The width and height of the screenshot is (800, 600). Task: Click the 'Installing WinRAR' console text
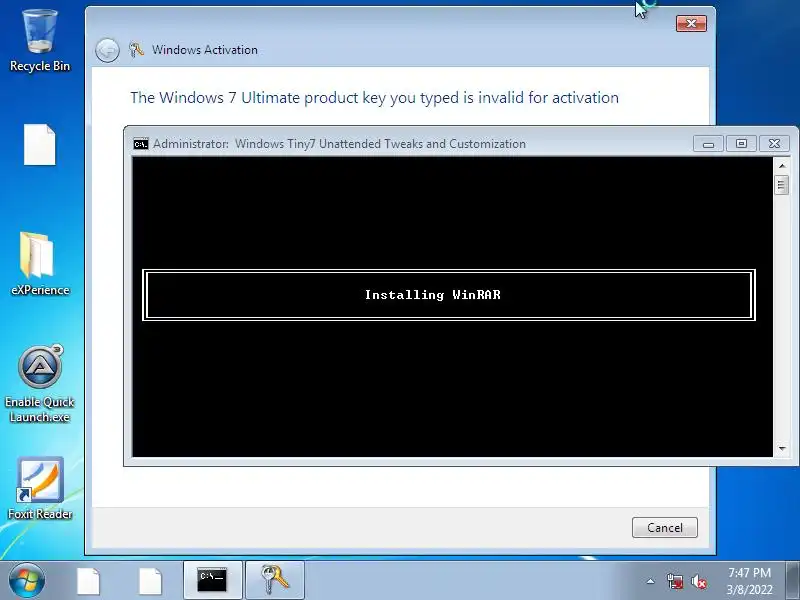point(433,295)
